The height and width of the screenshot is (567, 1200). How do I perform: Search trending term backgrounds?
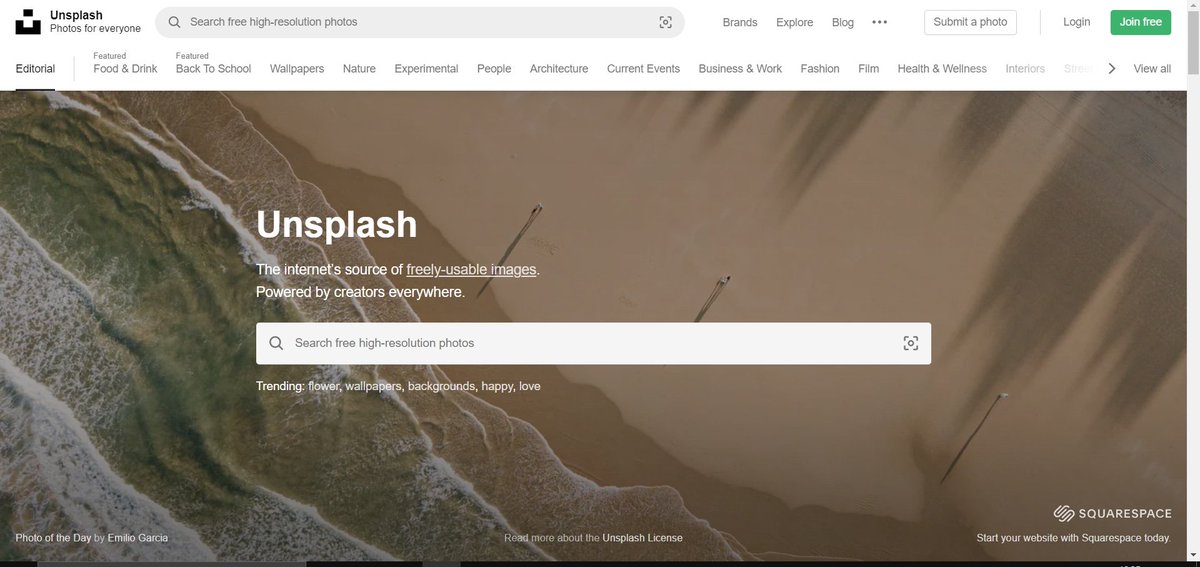coord(440,386)
